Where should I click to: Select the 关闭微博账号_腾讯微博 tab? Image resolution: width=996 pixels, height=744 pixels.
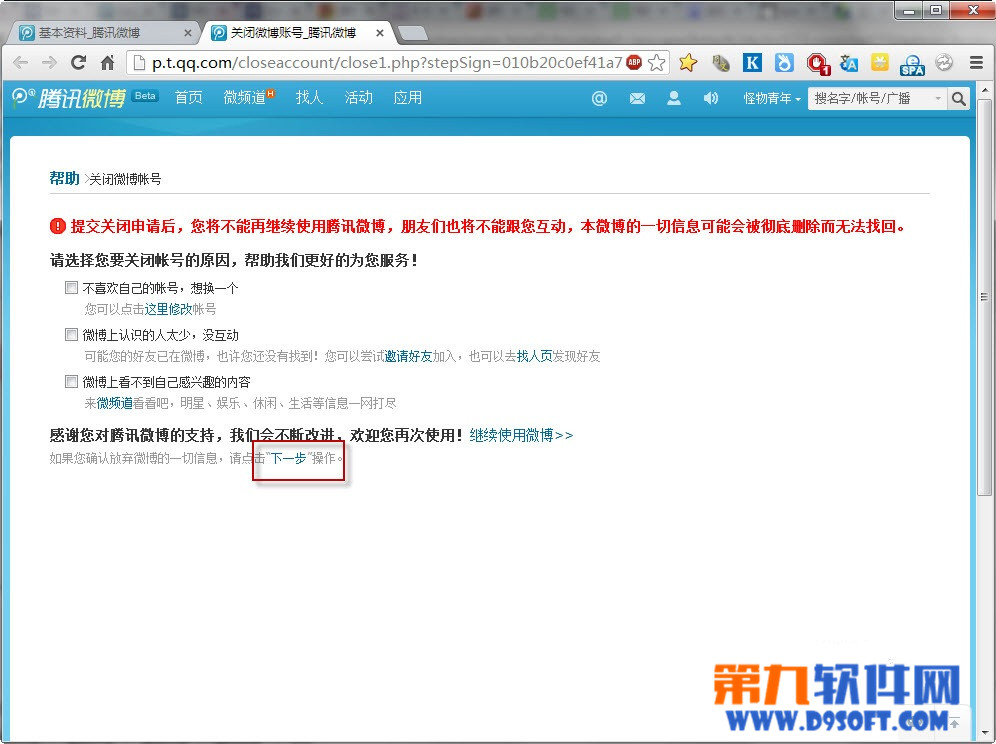coord(299,33)
